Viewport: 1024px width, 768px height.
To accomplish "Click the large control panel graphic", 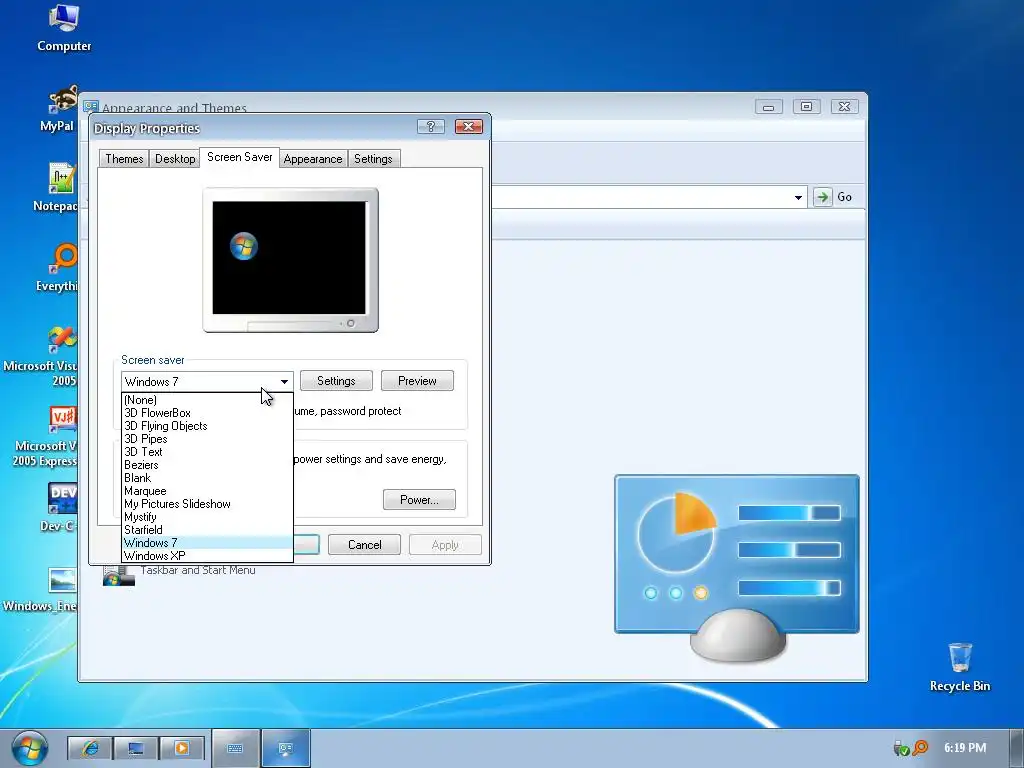I will point(737,567).
